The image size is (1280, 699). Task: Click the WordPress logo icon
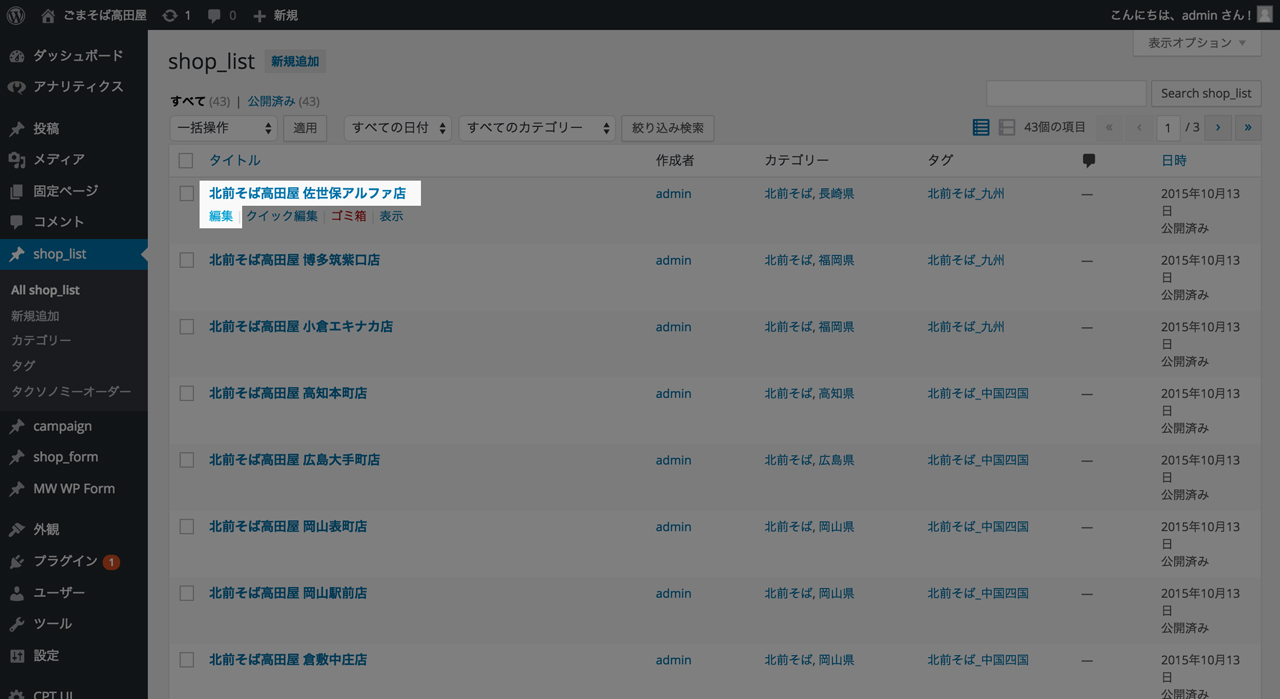tap(16, 15)
